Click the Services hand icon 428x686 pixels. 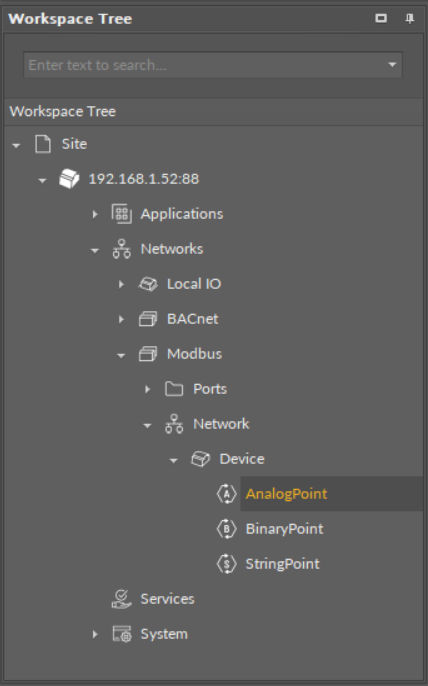click(x=121, y=599)
